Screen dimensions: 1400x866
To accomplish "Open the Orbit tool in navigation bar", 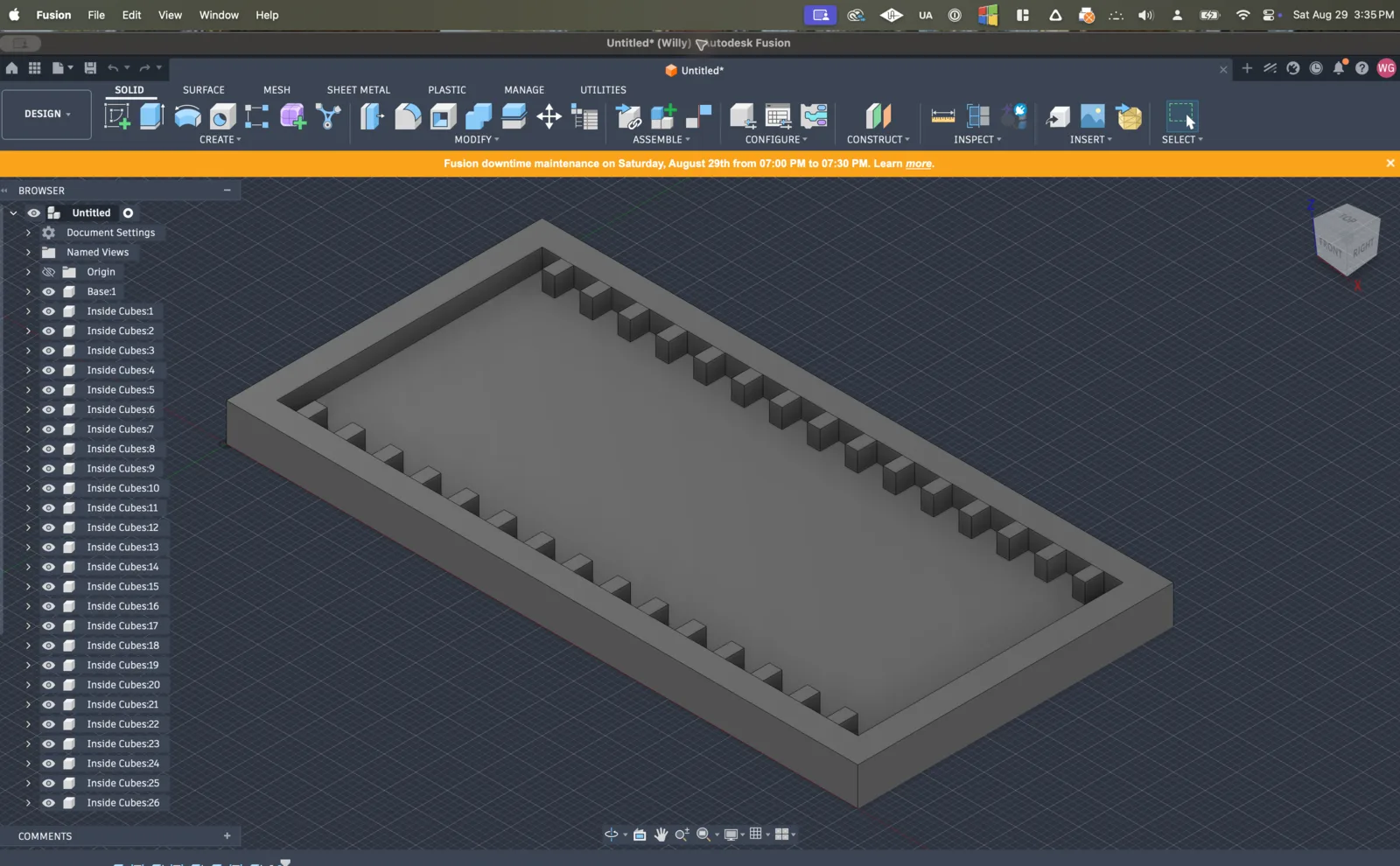I will point(612,835).
